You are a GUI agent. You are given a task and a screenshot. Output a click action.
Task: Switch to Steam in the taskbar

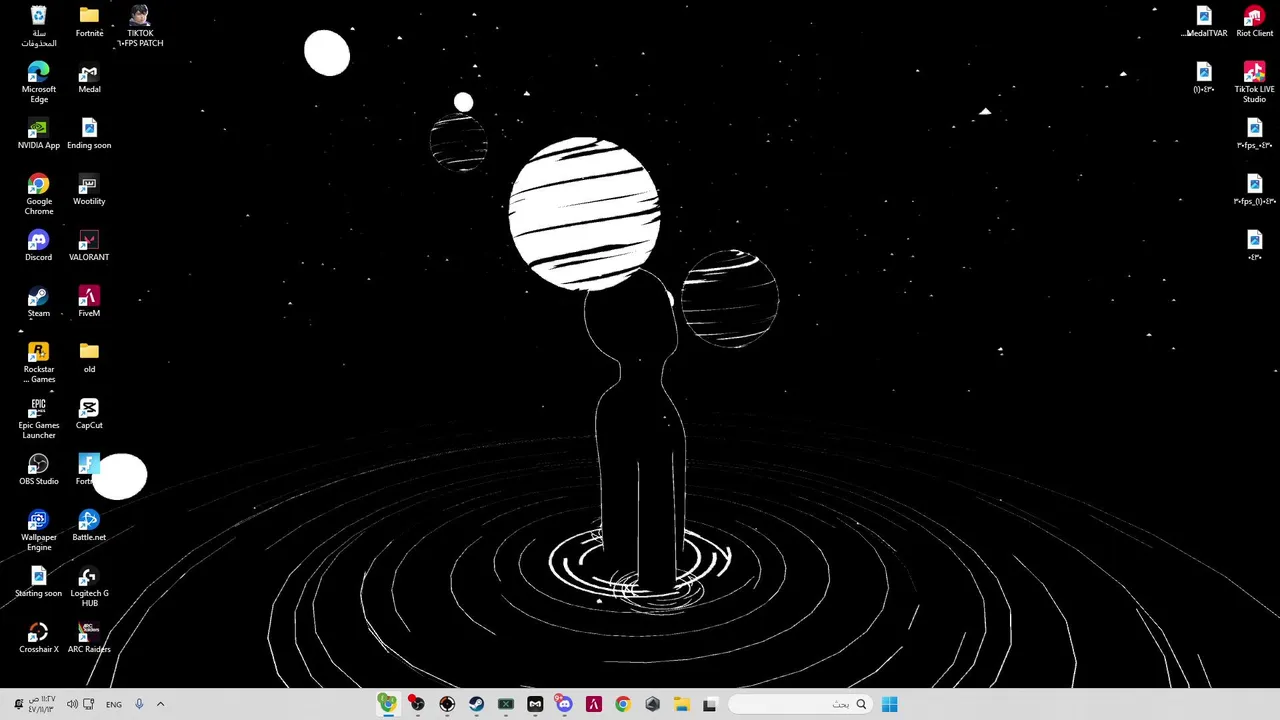point(476,704)
